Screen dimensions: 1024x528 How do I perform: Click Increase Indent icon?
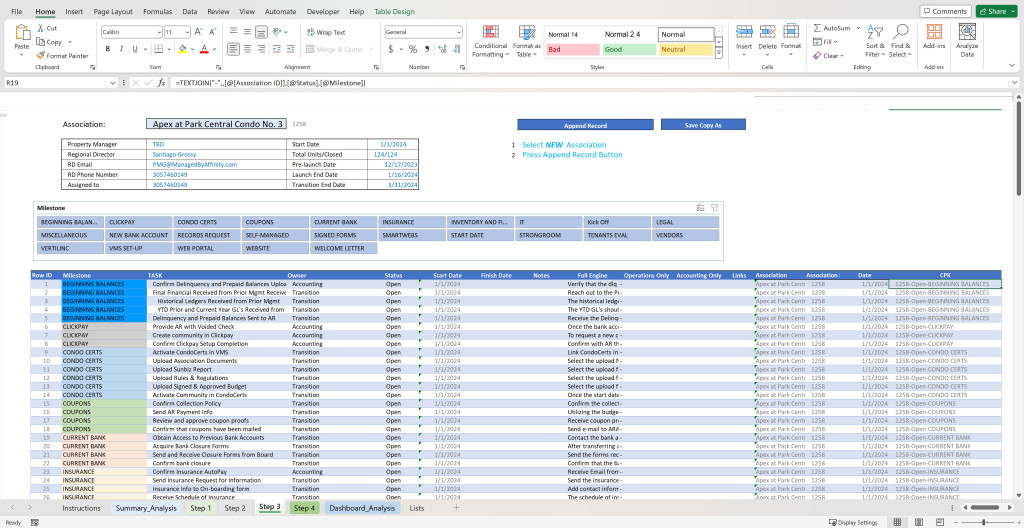(x=293, y=49)
